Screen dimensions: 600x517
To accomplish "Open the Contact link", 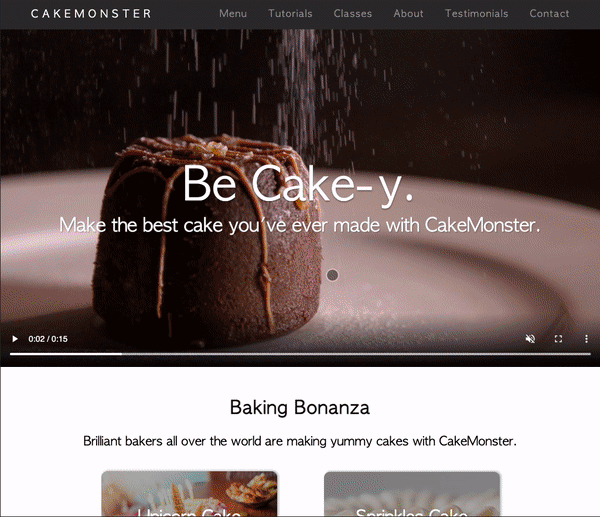I will [x=549, y=14].
